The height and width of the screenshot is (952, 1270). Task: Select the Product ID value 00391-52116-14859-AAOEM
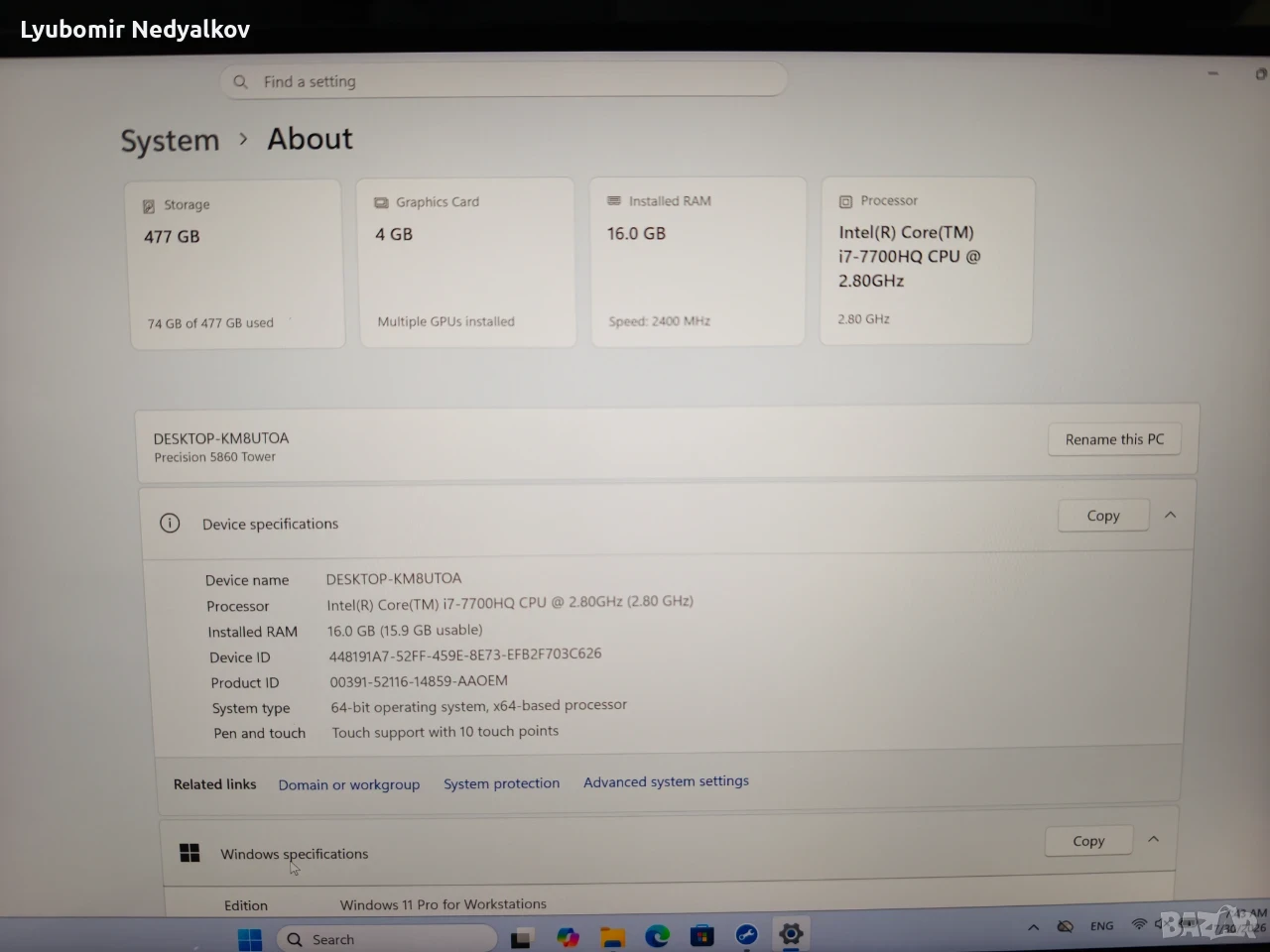[x=419, y=681]
